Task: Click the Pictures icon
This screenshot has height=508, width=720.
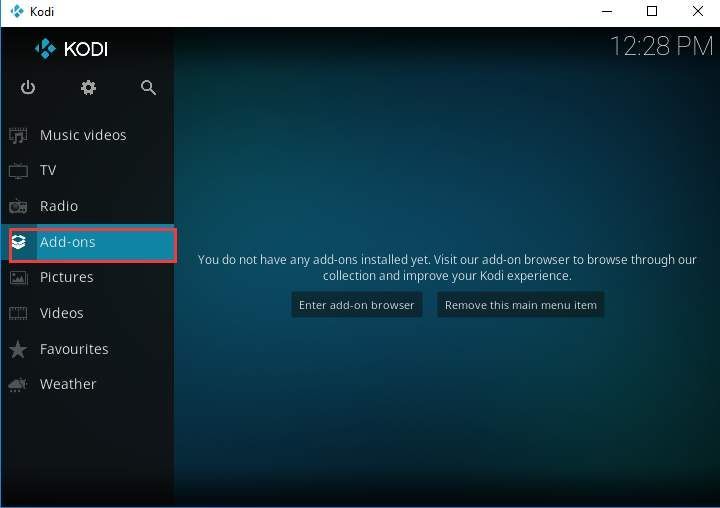Action: click(x=18, y=277)
